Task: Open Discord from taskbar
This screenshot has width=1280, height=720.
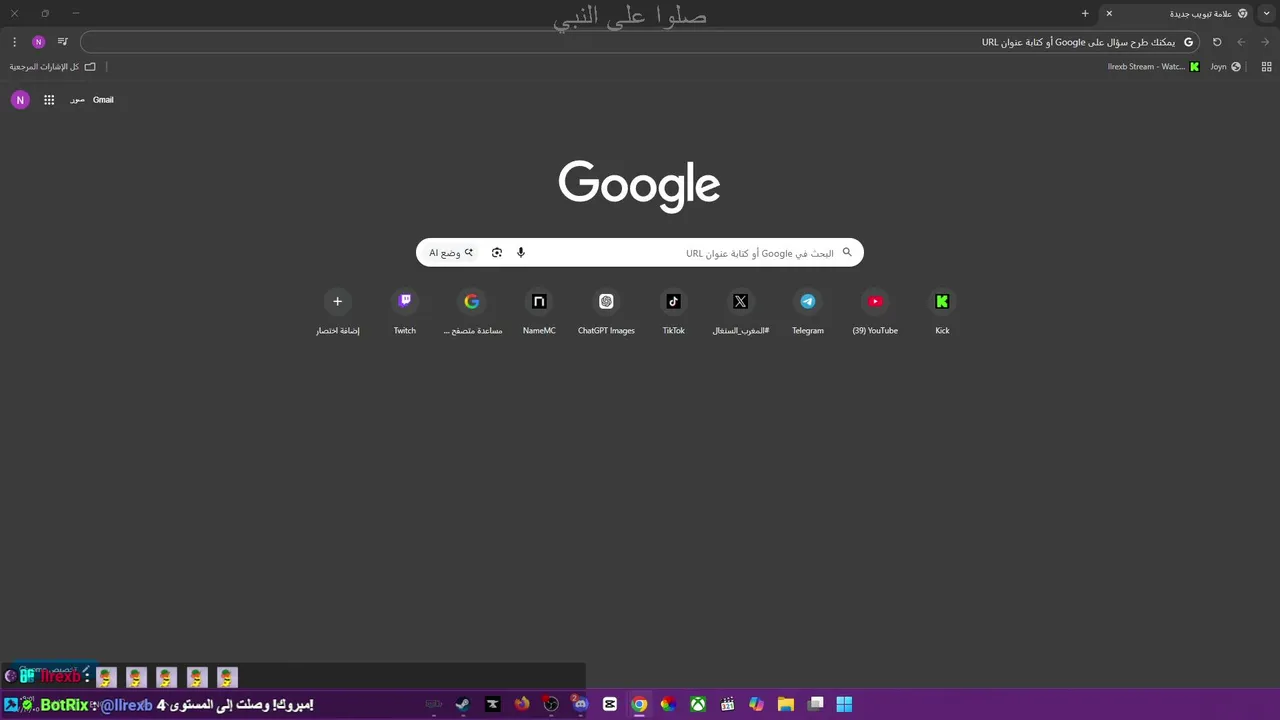Action: click(580, 704)
